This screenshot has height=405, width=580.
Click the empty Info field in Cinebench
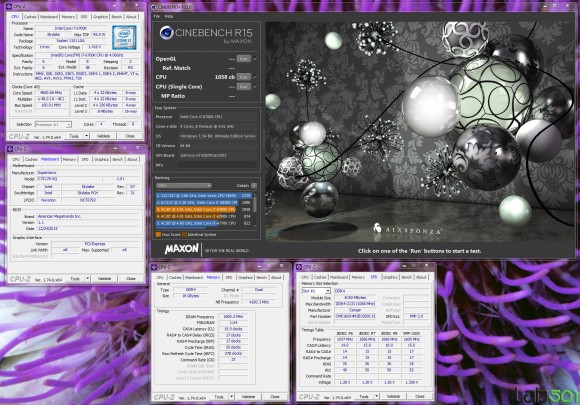coord(218,165)
